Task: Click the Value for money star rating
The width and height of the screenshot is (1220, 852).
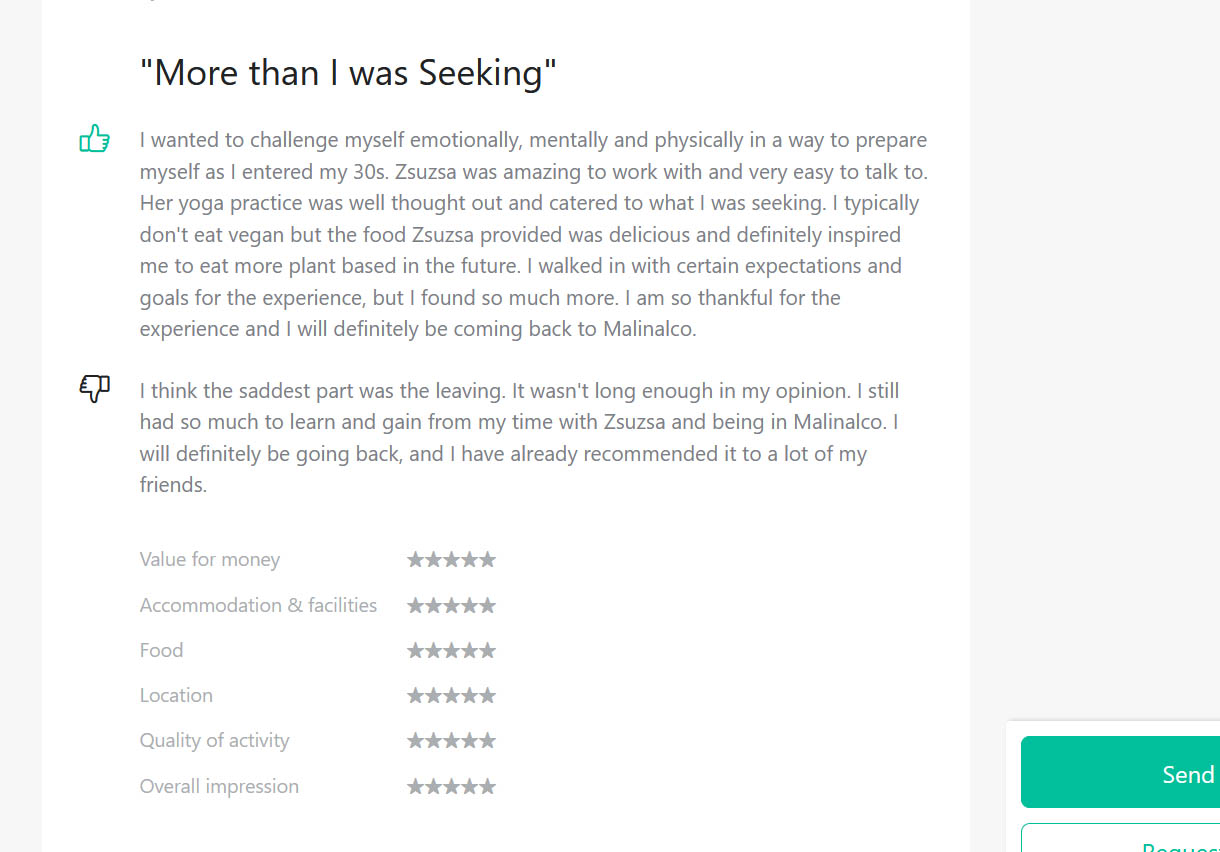Action: pos(451,560)
